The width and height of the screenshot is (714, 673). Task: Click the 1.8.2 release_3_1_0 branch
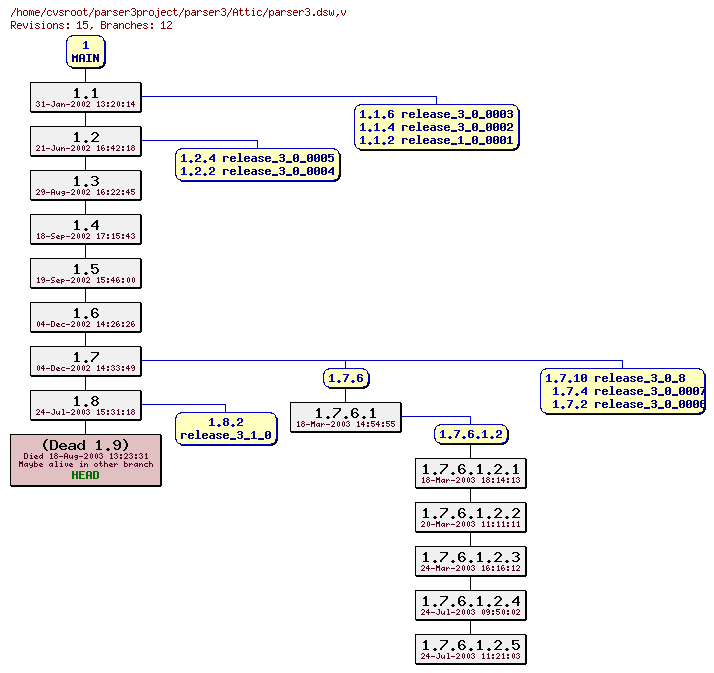point(226,428)
